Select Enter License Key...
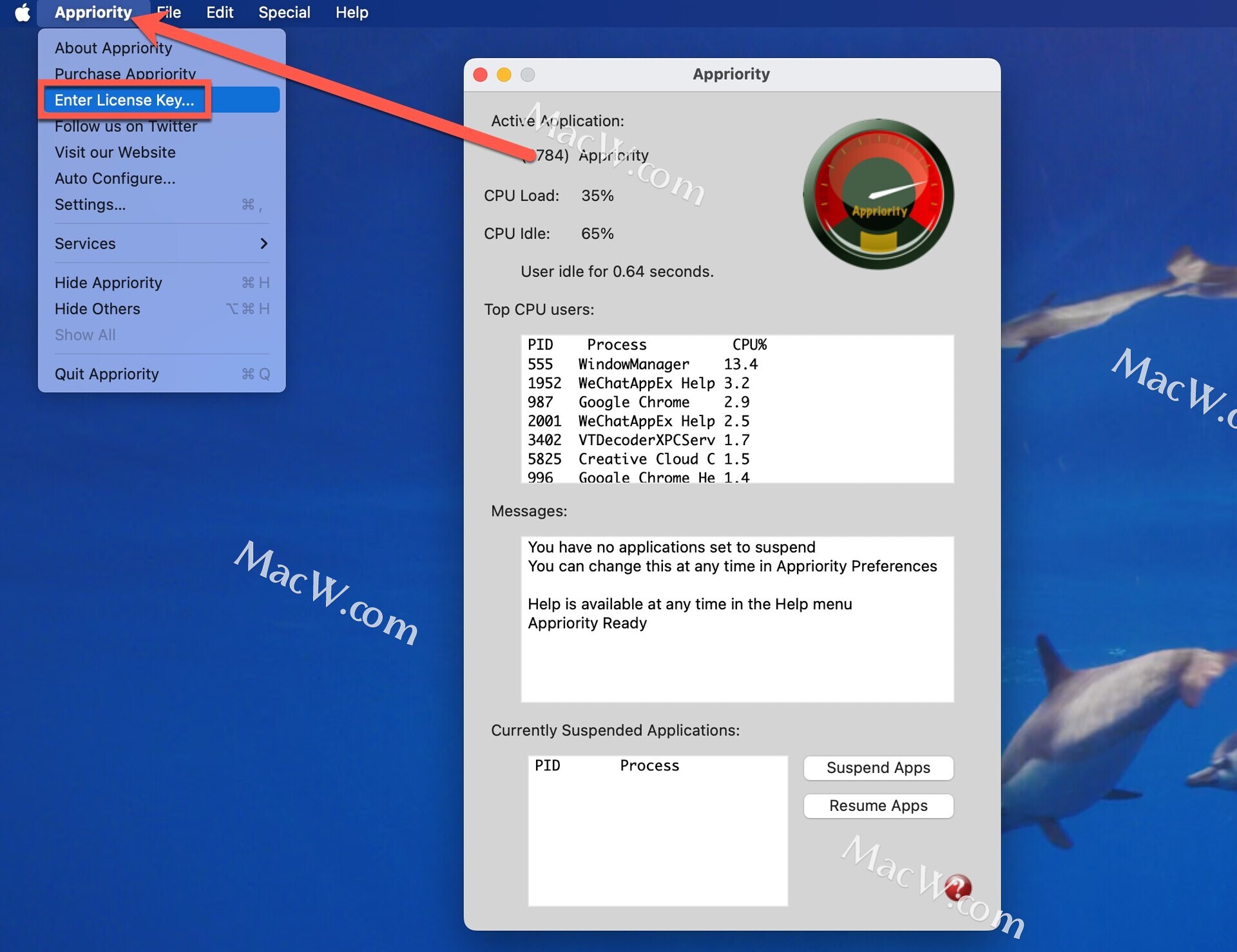 pyautogui.click(x=161, y=100)
